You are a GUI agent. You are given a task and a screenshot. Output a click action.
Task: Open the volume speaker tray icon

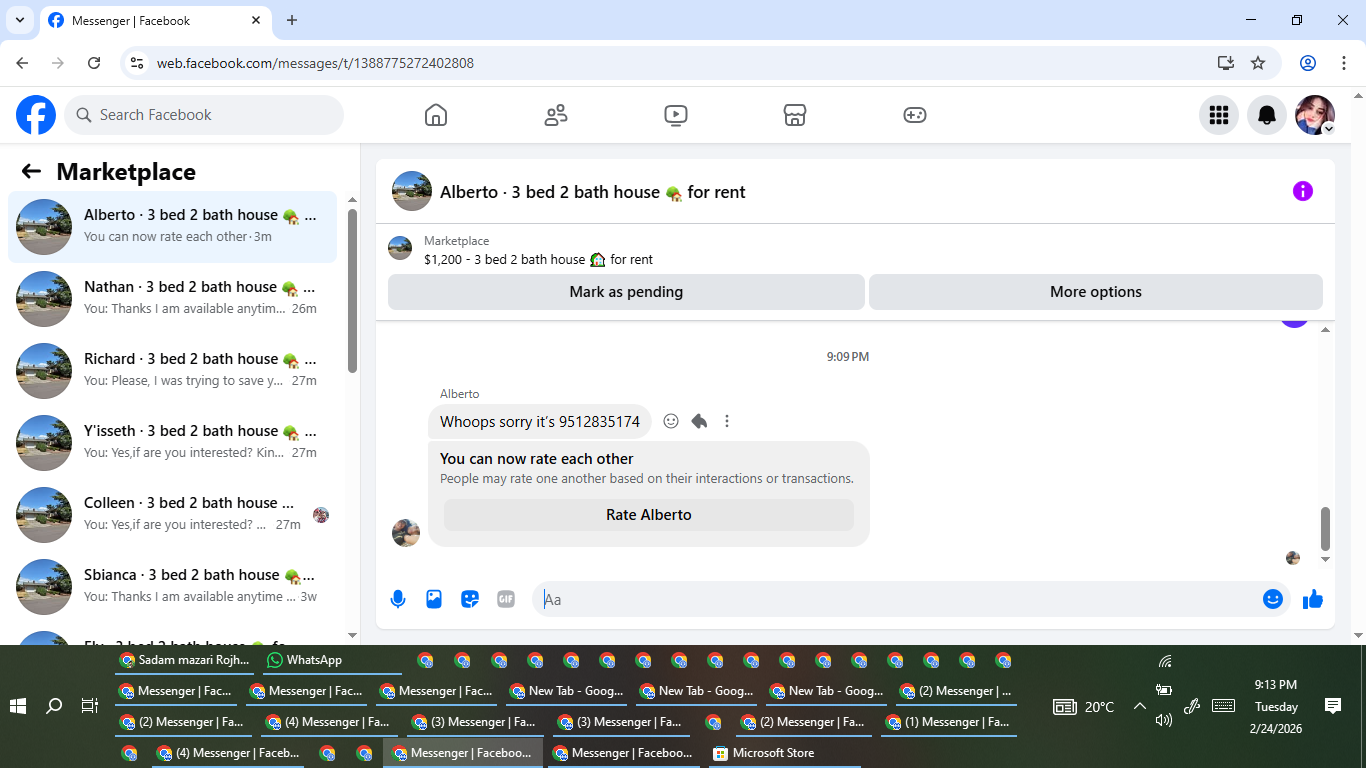[x=1163, y=720]
